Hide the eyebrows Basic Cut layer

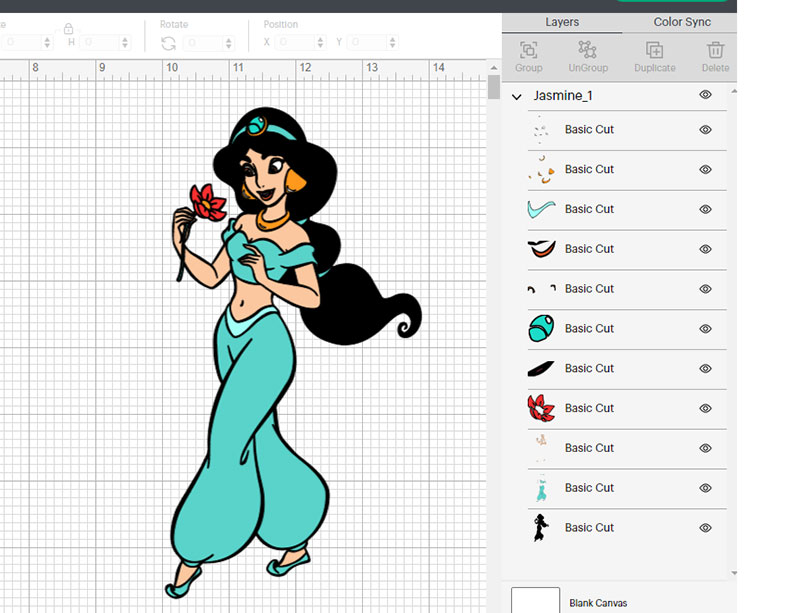click(705, 289)
